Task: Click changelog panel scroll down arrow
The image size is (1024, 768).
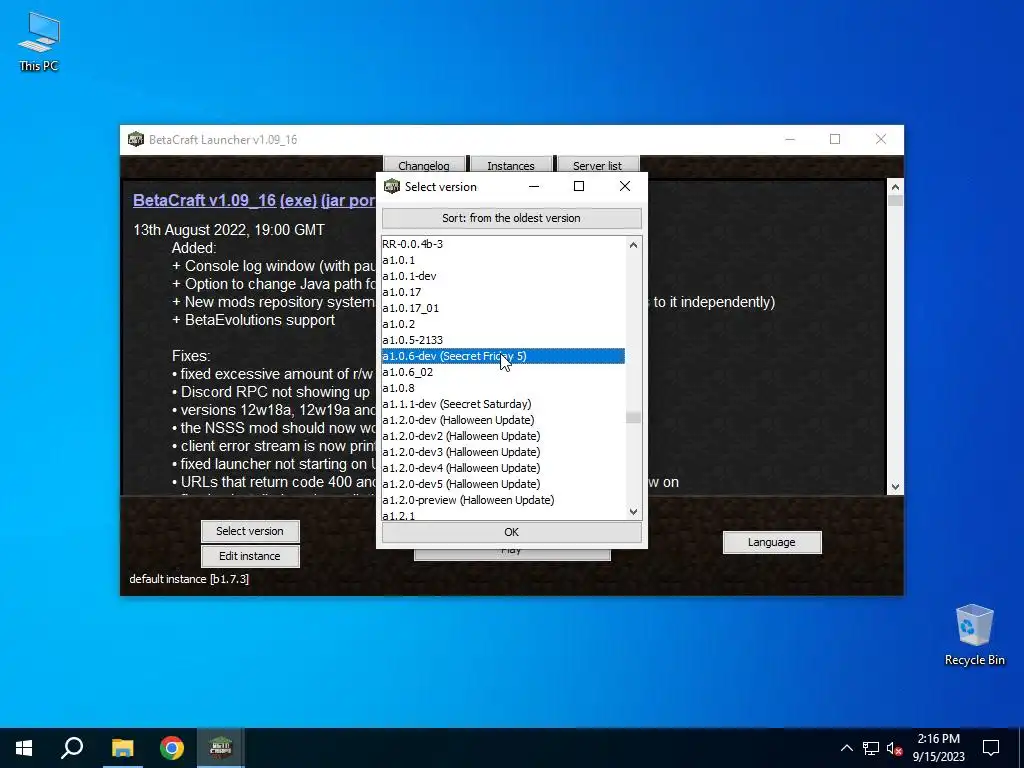Action: (895, 487)
